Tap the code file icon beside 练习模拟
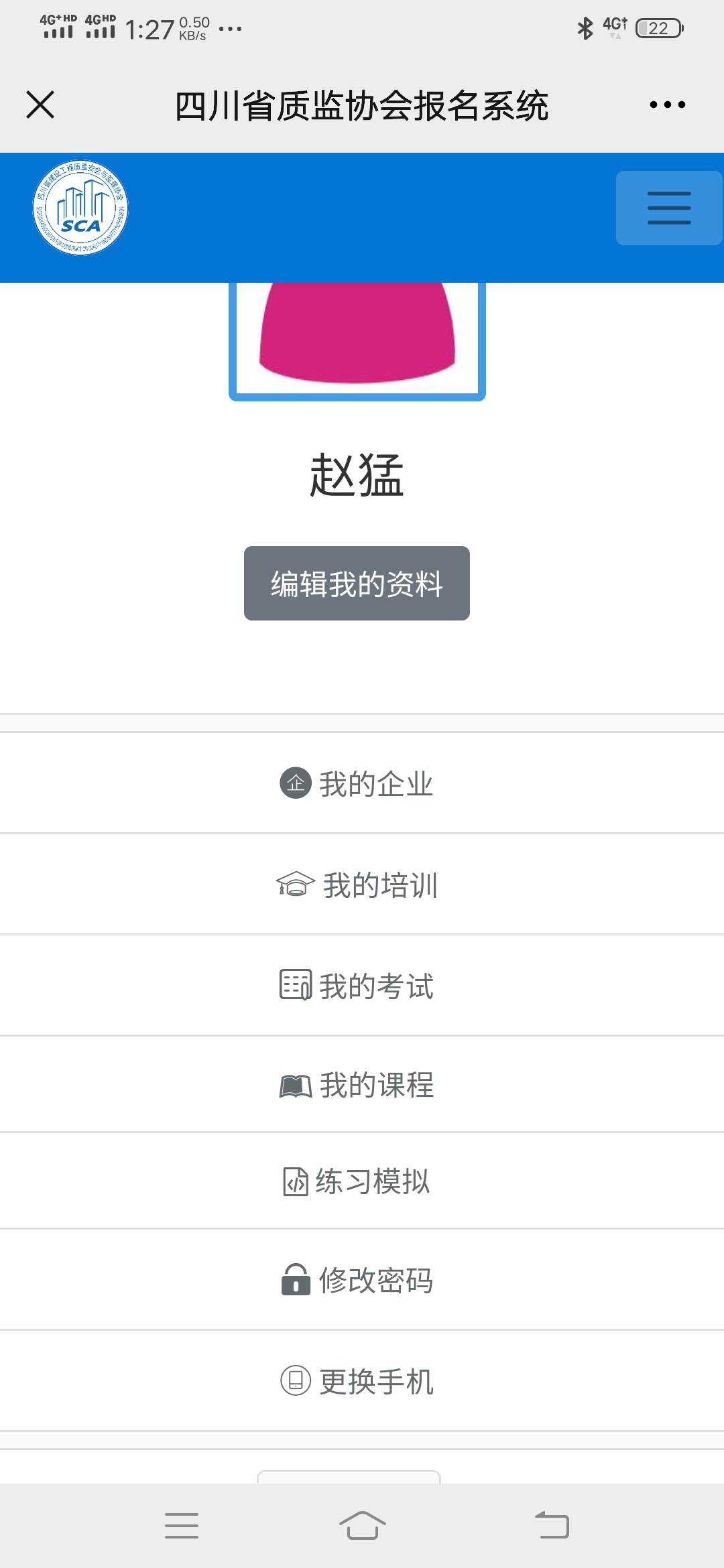 click(x=296, y=1181)
